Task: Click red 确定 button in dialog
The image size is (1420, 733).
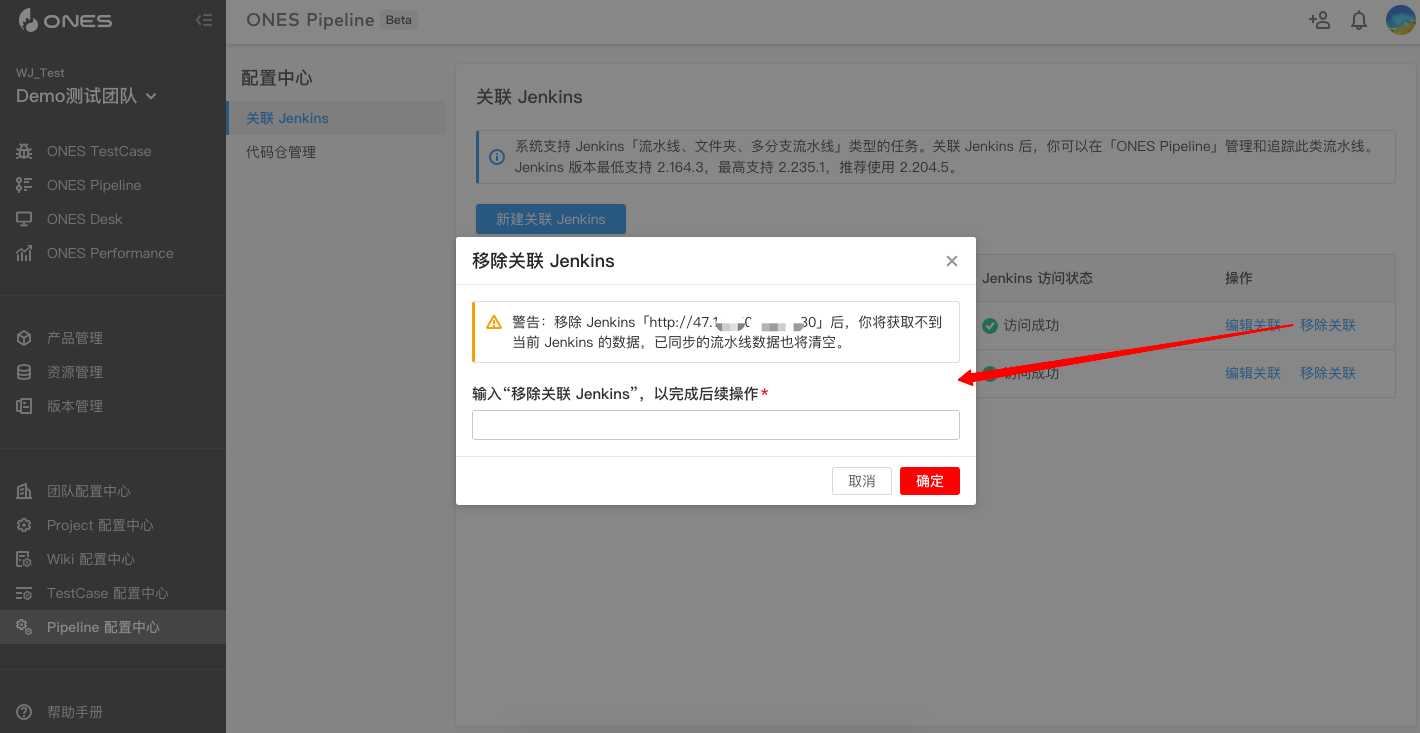Action: point(930,481)
